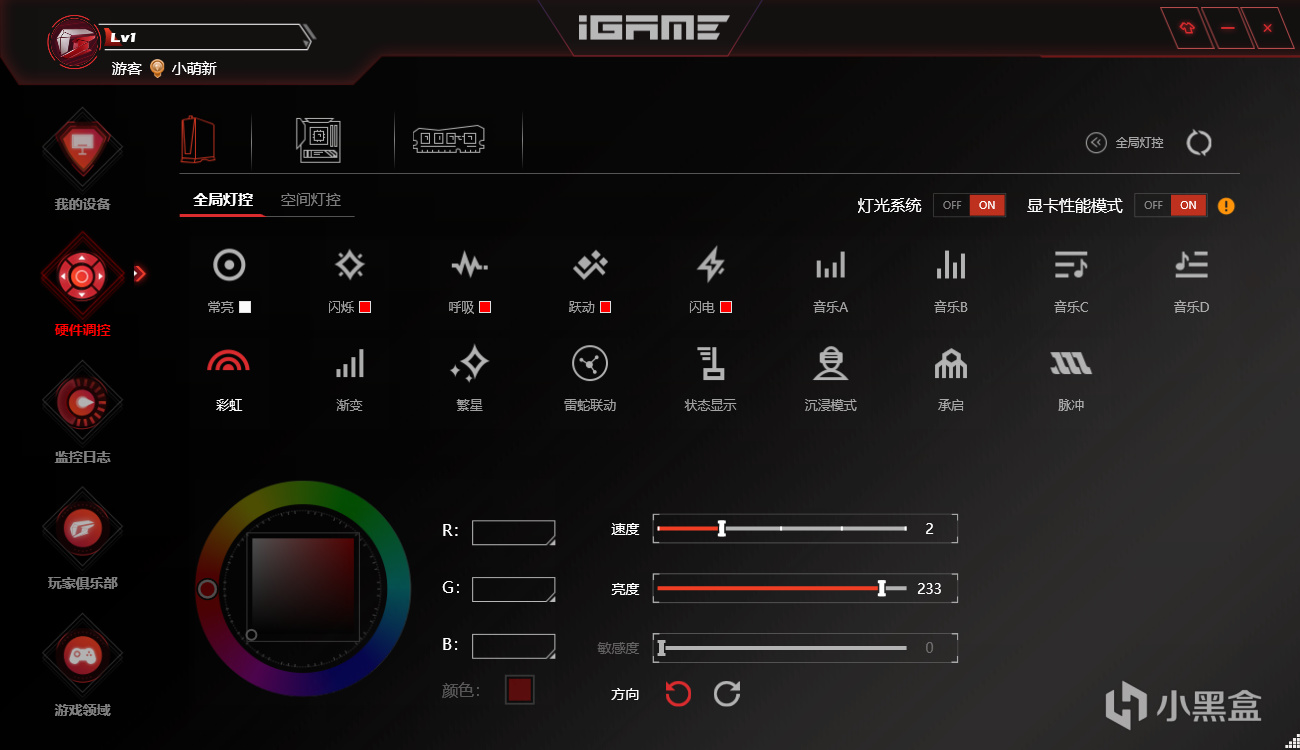1300x750 pixels.
Task: Select the motherboard device icon
Action: tap(318, 140)
